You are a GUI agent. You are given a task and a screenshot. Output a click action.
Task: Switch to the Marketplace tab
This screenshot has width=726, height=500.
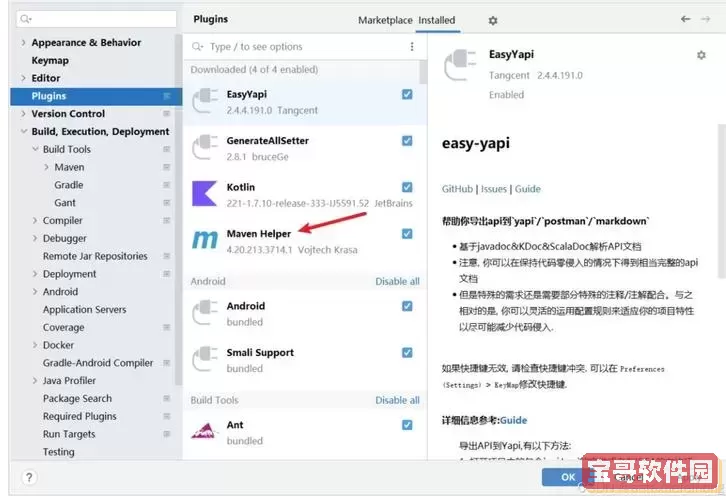tap(385, 20)
